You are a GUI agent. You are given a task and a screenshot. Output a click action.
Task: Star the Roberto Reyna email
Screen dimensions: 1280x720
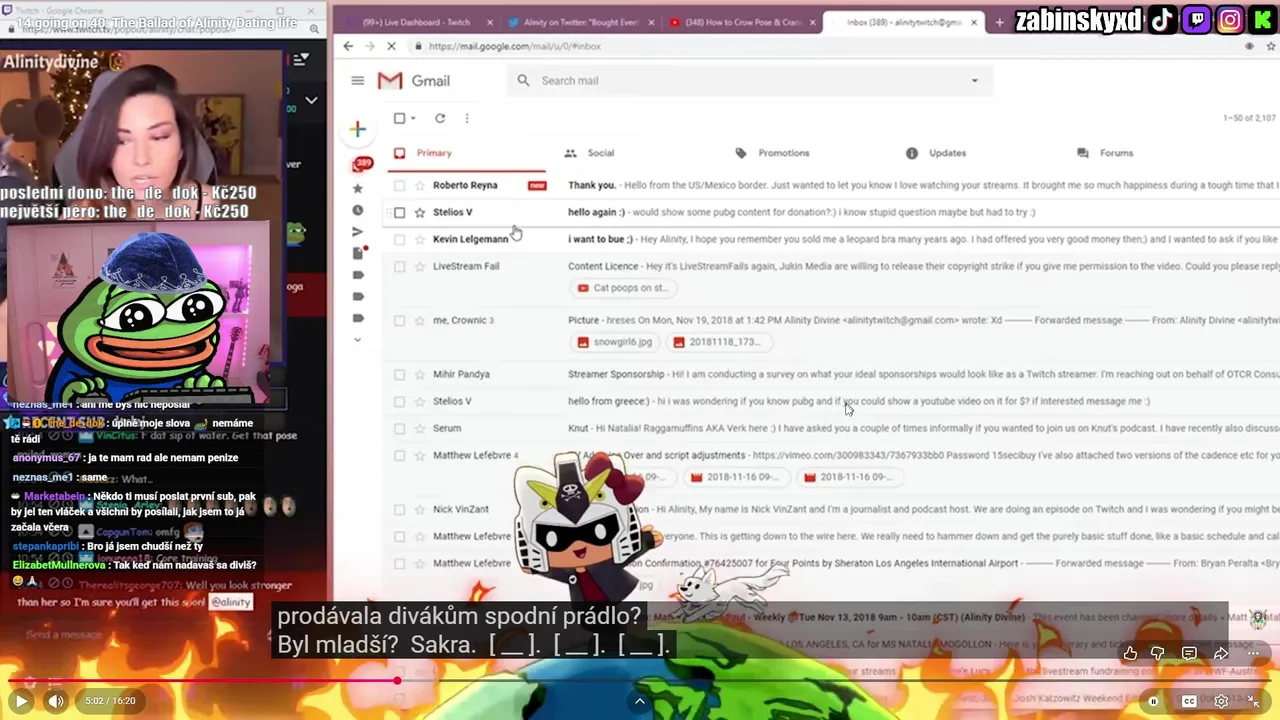click(x=420, y=185)
